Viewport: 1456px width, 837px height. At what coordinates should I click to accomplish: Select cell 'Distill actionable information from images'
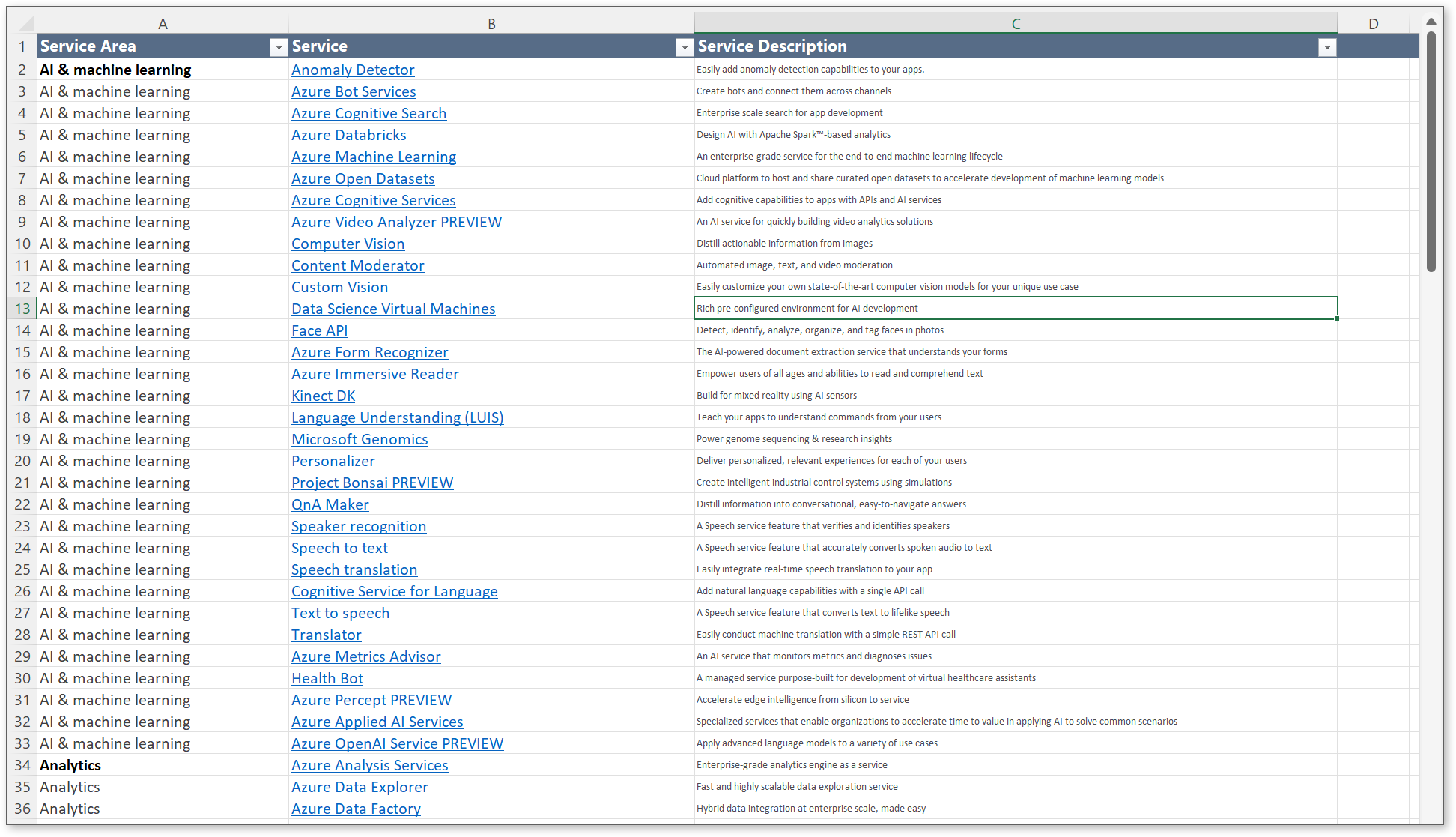[x=1016, y=244]
